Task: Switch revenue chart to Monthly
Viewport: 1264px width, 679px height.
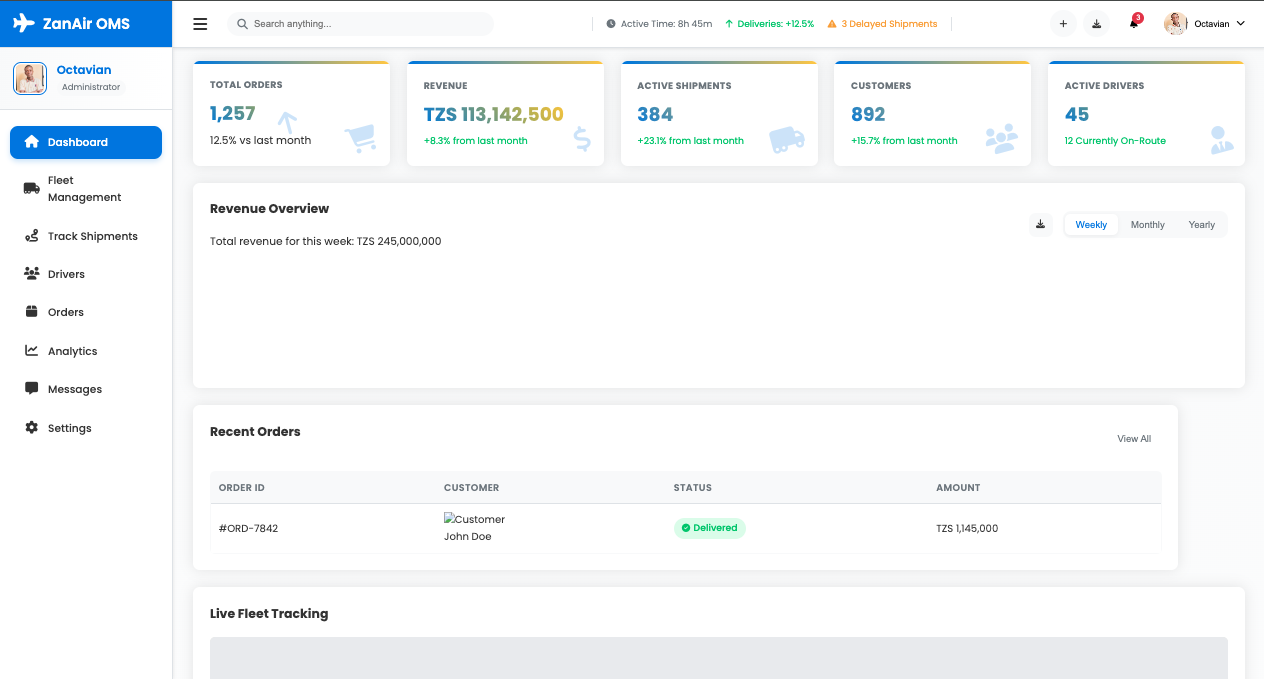Action: (1148, 225)
